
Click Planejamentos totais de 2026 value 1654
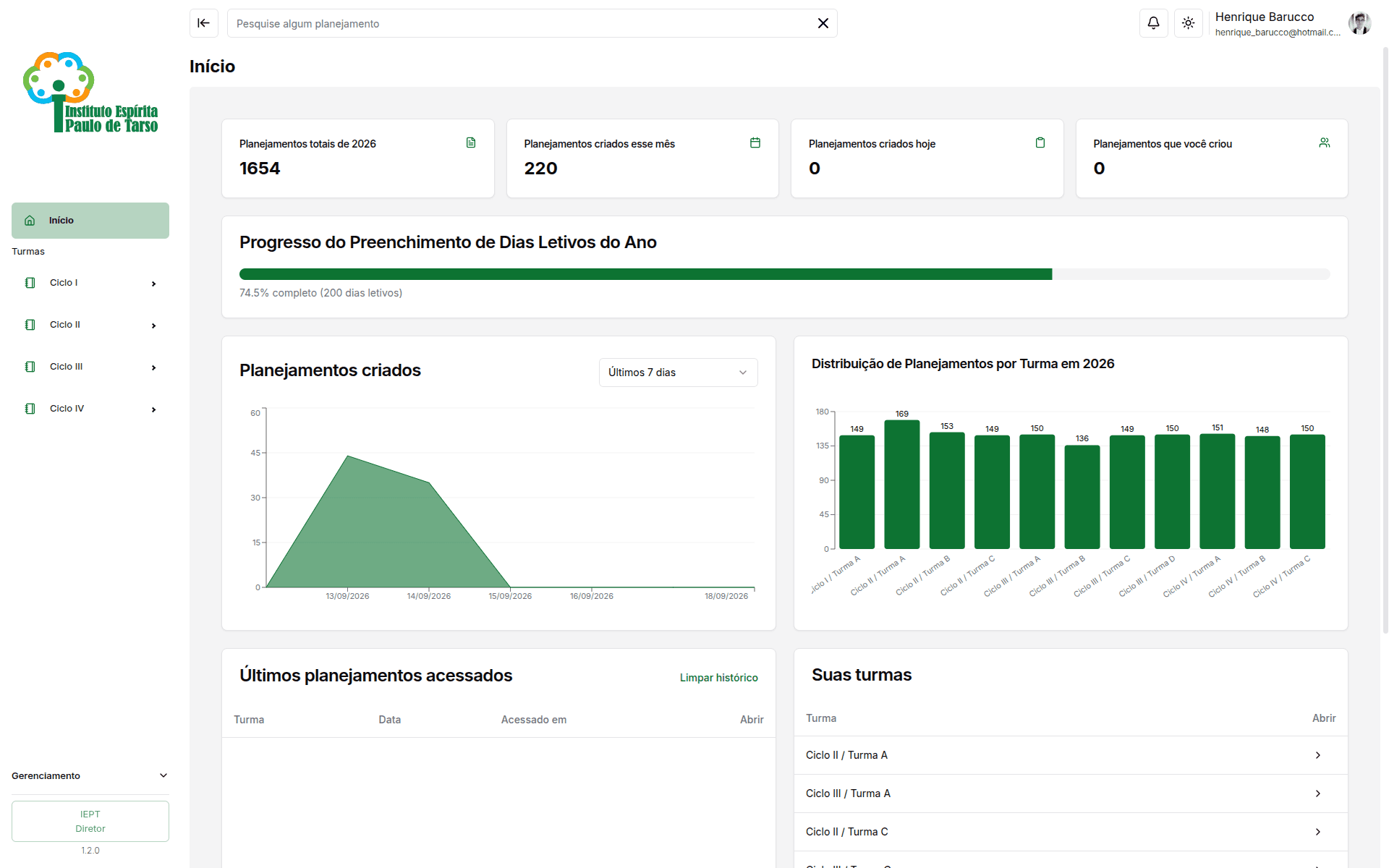pos(260,169)
